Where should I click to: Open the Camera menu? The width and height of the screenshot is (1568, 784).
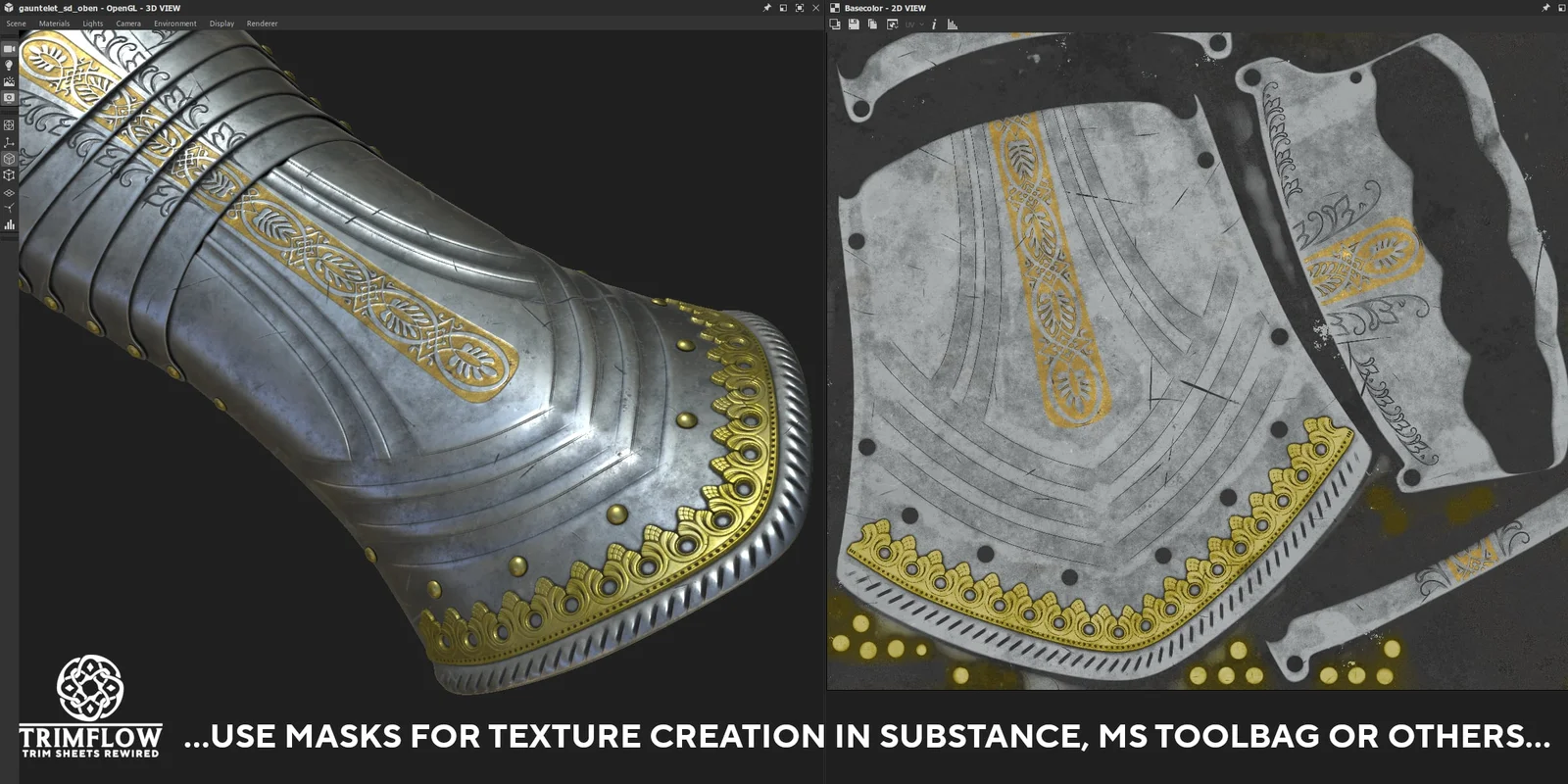[x=128, y=24]
